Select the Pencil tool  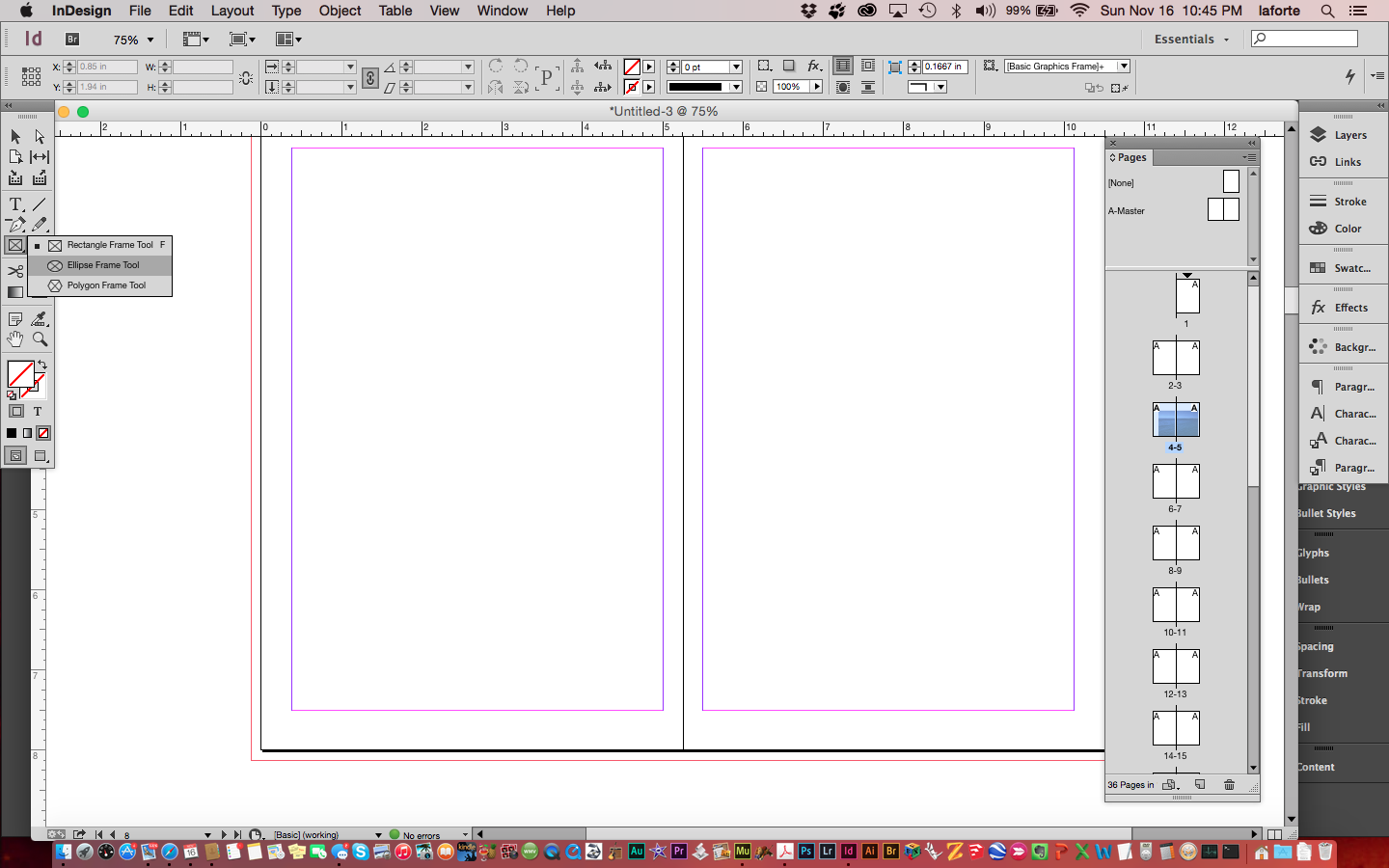click(x=40, y=225)
